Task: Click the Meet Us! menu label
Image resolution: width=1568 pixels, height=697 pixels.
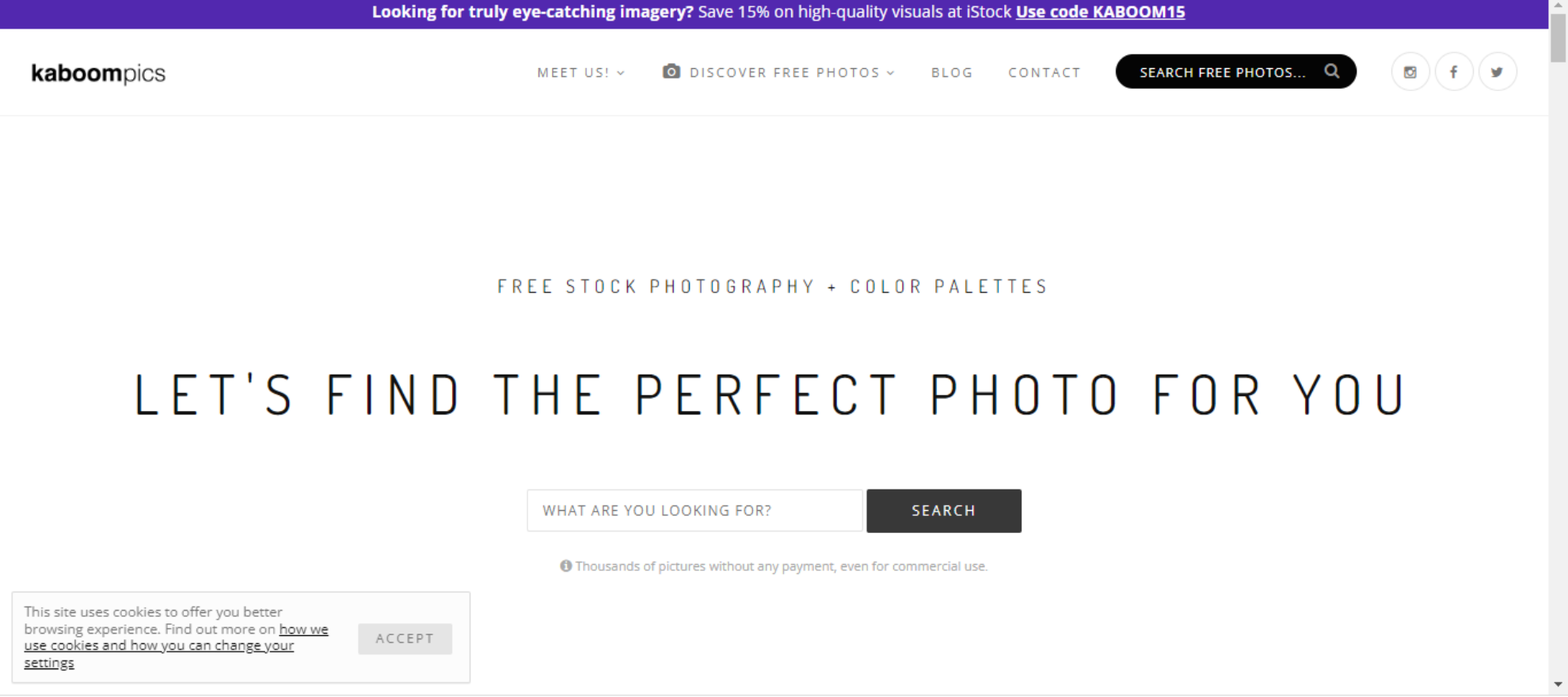Action: (573, 73)
